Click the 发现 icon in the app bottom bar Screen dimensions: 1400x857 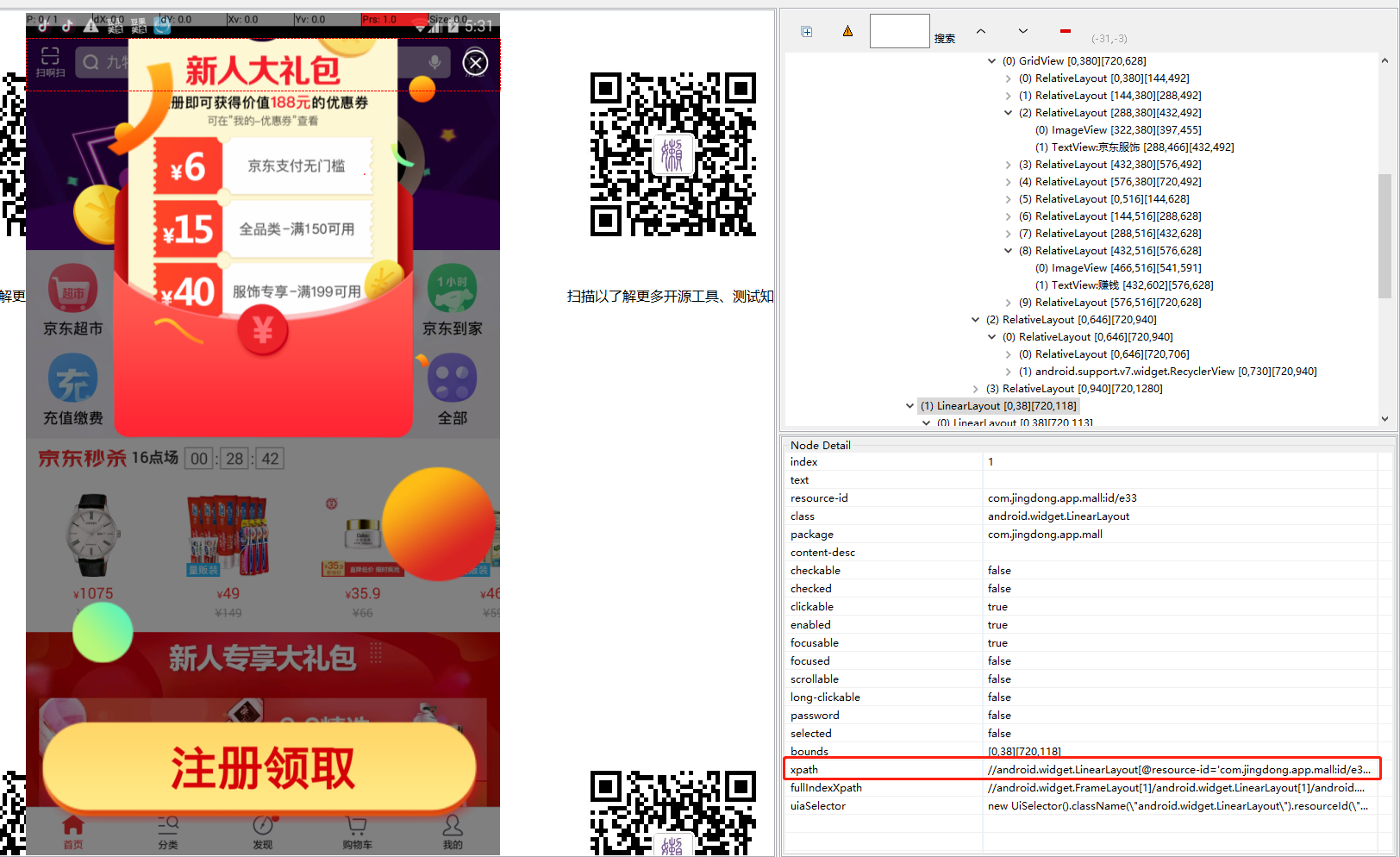tap(263, 832)
